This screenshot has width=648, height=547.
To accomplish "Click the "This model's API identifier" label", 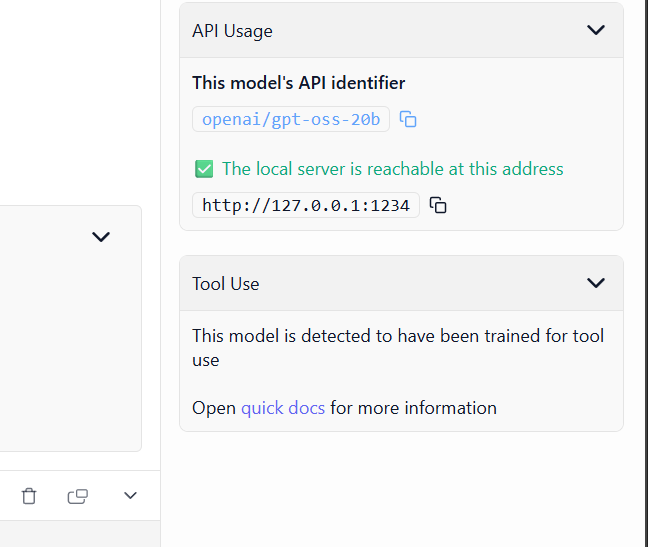I will (x=299, y=83).
